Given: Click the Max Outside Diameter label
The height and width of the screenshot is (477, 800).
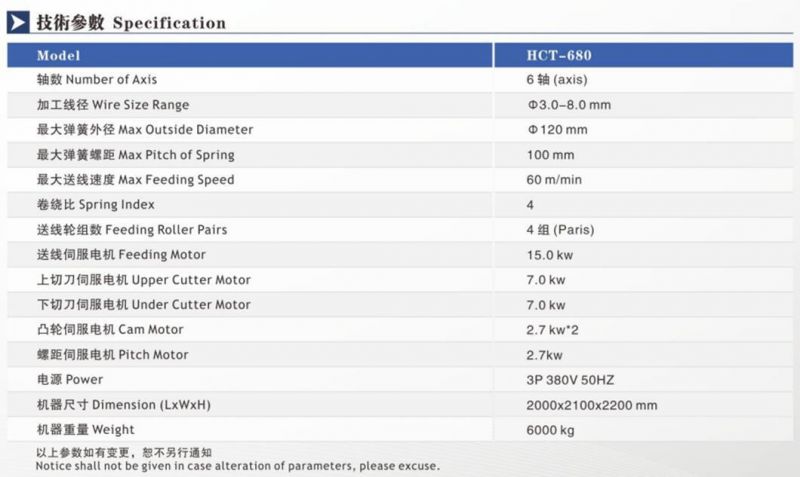Looking at the screenshot, I should pyautogui.click(x=145, y=130).
